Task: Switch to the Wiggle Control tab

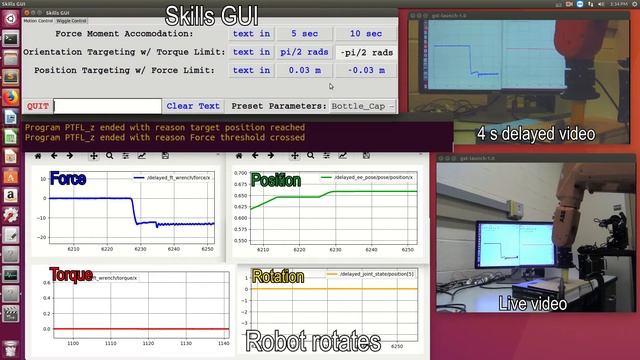Action: coord(71,21)
